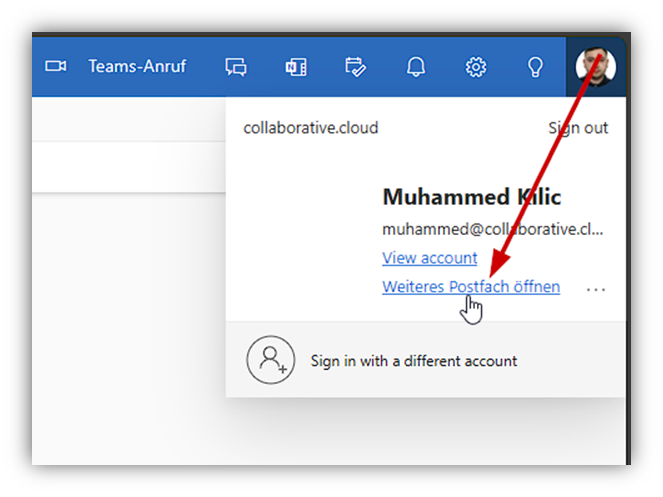Open the My Day calendar-check icon
Viewport: 663px width, 497px height.
[x=355, y=67]
